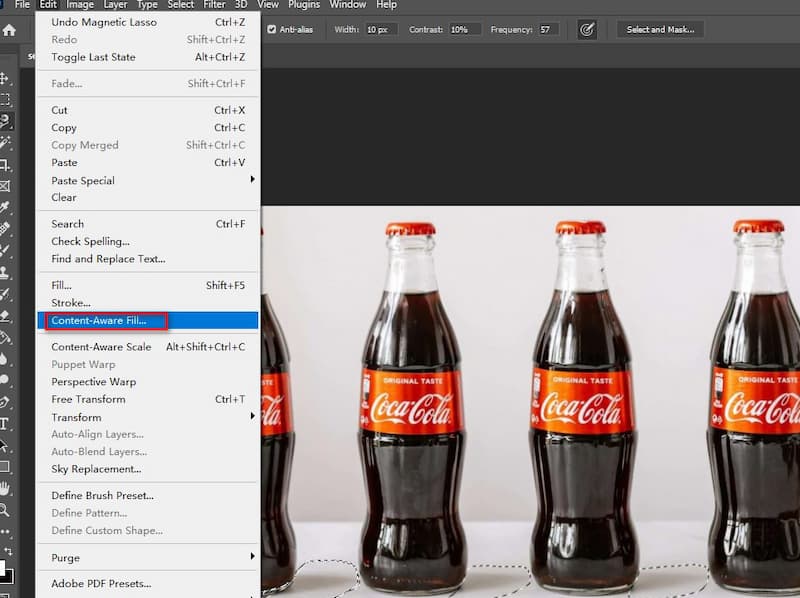Select the Clone Stamp tool
This screenshot has height=598, width=800.
5,272
